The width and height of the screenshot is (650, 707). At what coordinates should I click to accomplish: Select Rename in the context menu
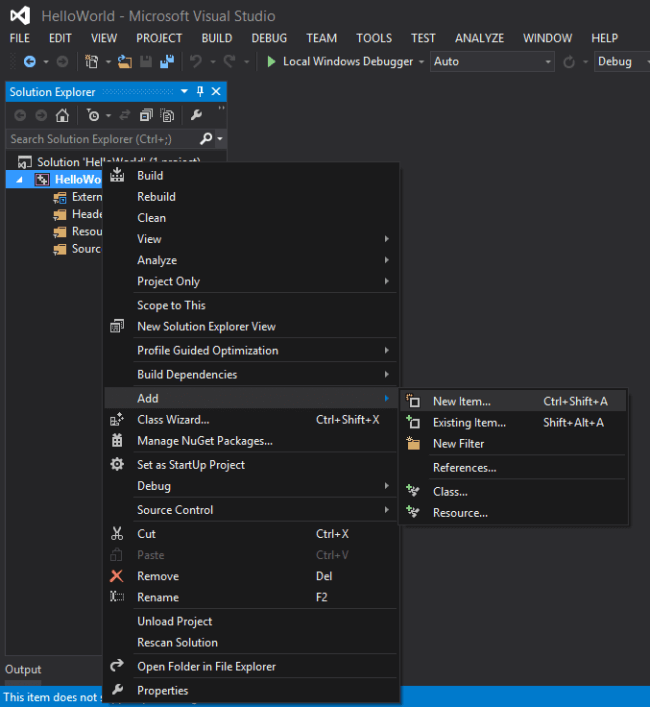point(251,597)
